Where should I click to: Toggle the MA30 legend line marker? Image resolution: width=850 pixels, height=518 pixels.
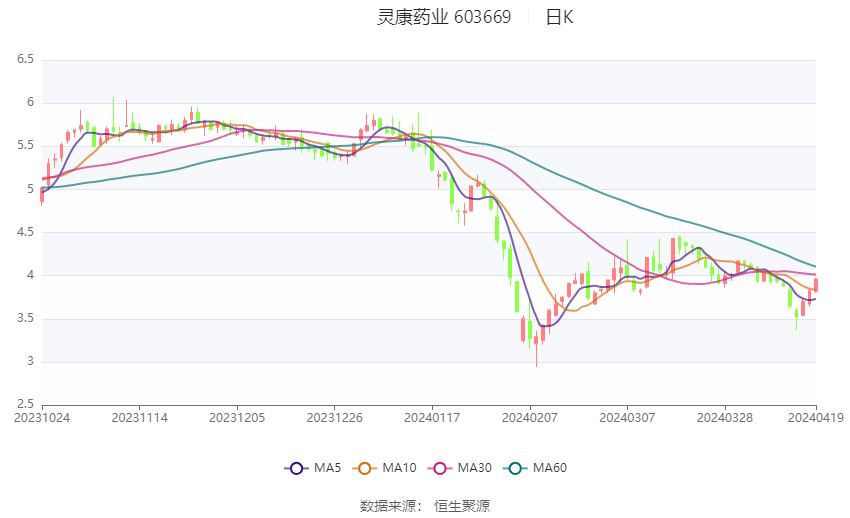pyautogui.click(x=440, y=468)
